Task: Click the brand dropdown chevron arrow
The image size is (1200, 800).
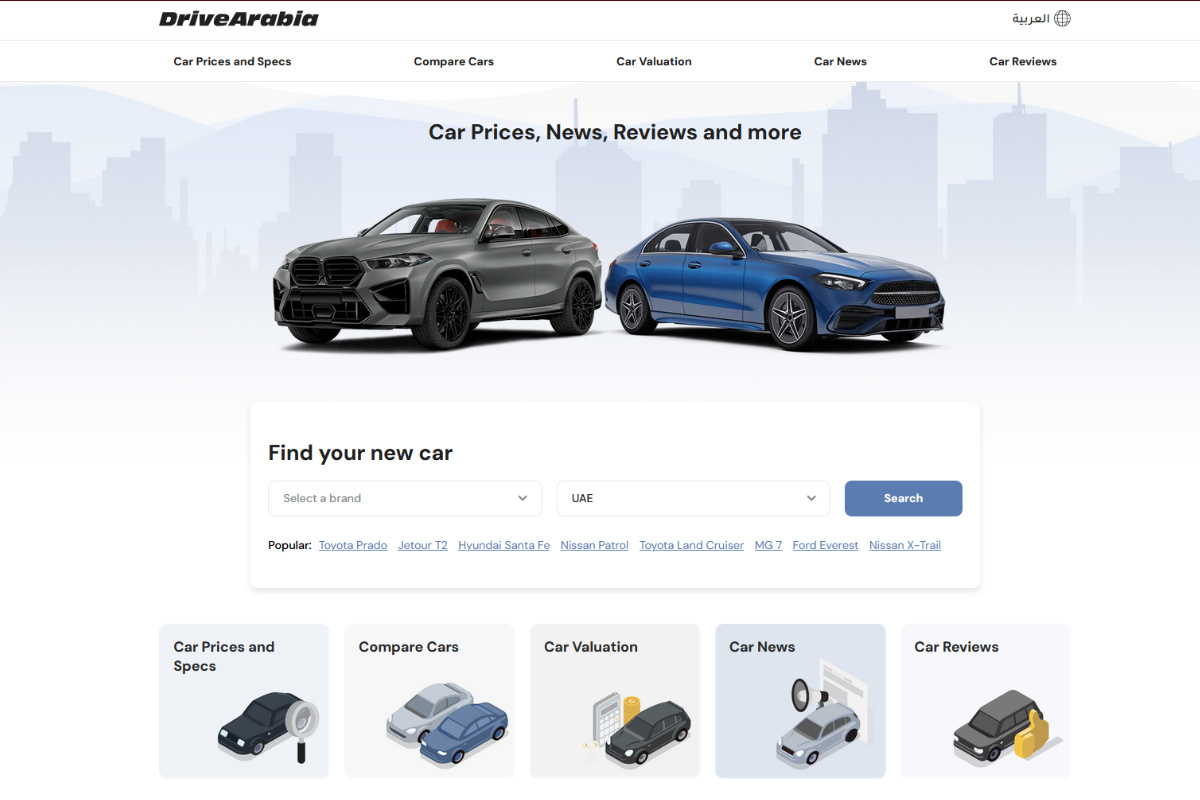Action: [x=522, y=498]
